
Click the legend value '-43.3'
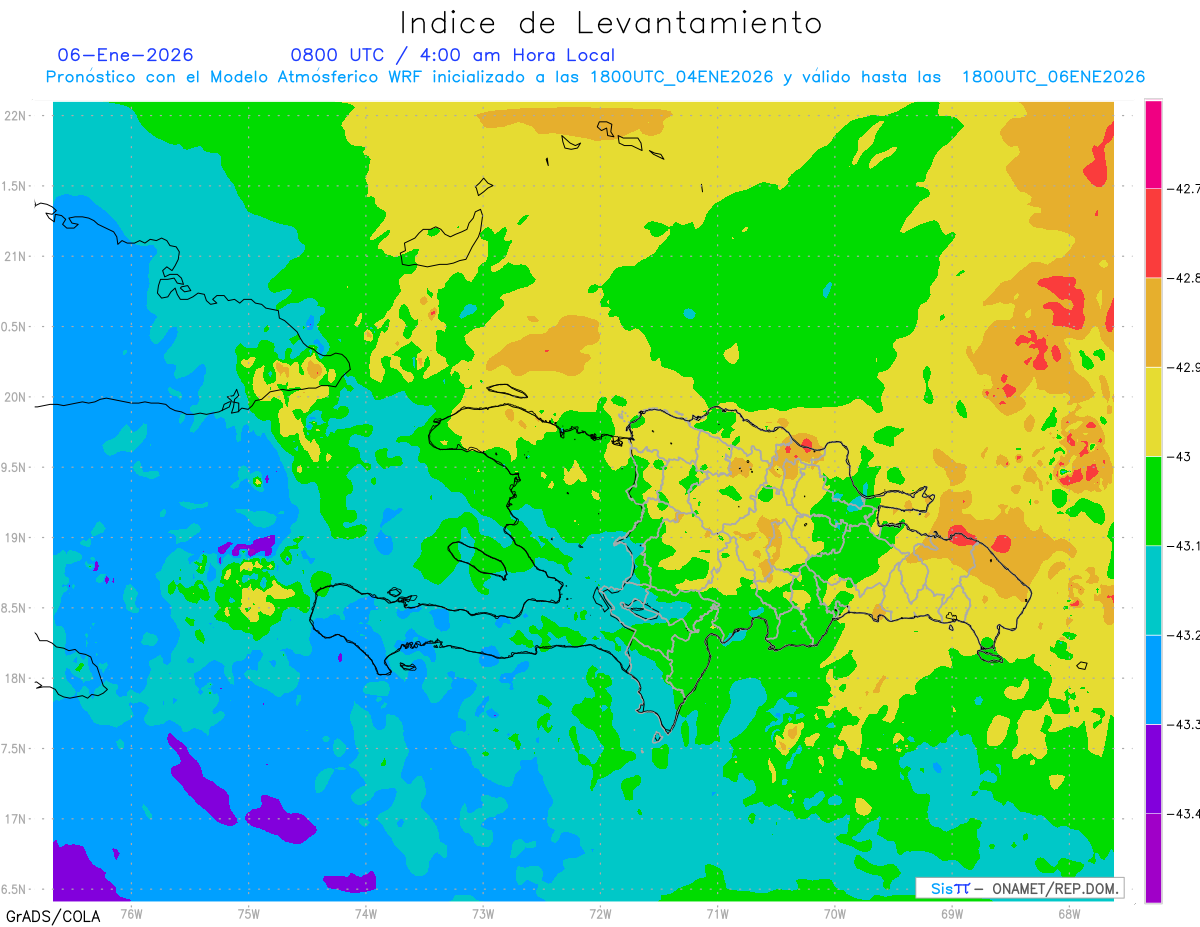tap(1184, 724)
